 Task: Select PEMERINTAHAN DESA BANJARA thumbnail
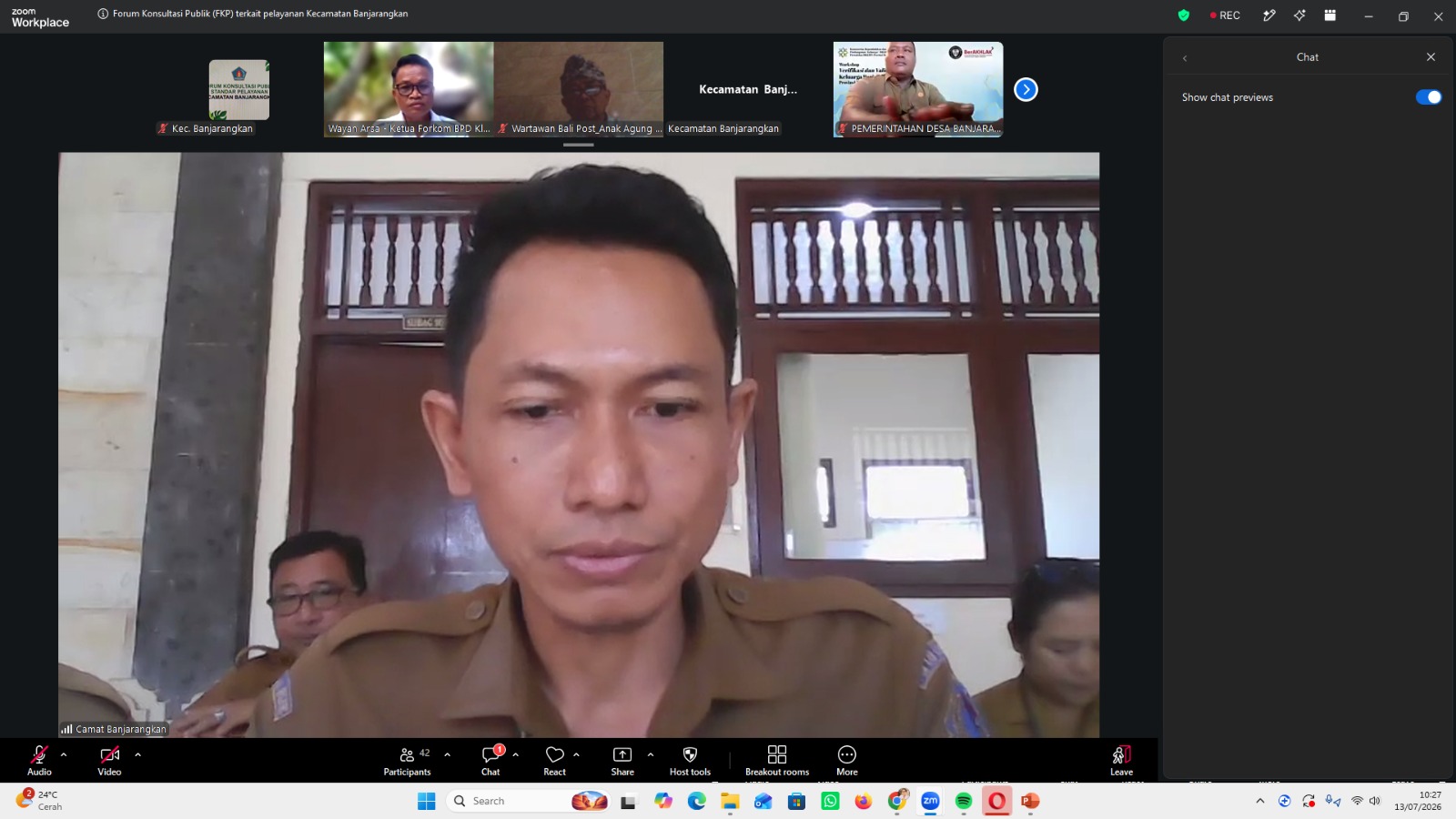918,89
